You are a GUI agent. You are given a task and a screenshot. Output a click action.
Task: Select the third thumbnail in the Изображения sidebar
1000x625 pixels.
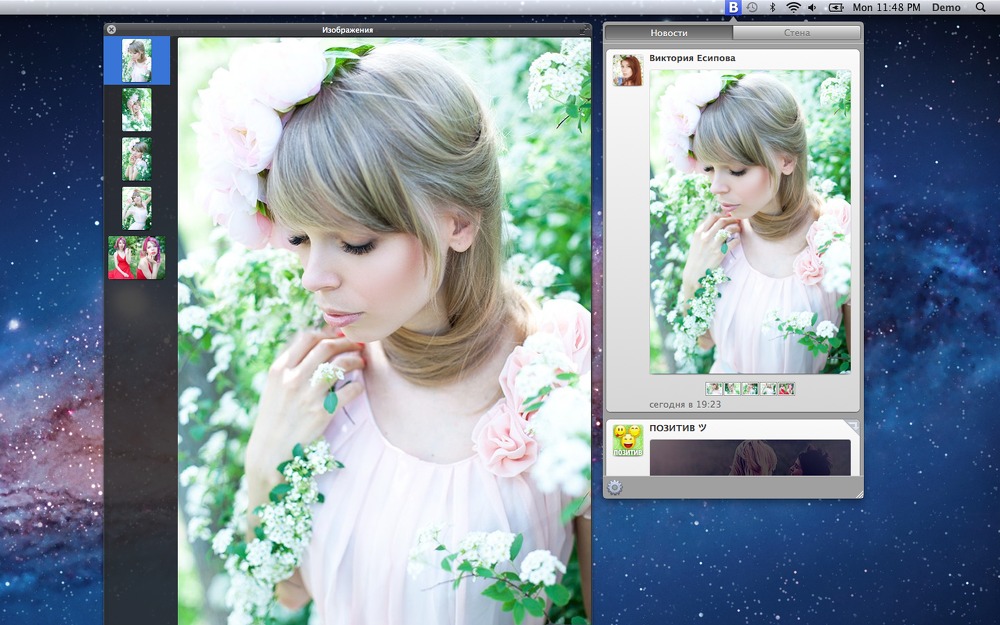point(136,159)
